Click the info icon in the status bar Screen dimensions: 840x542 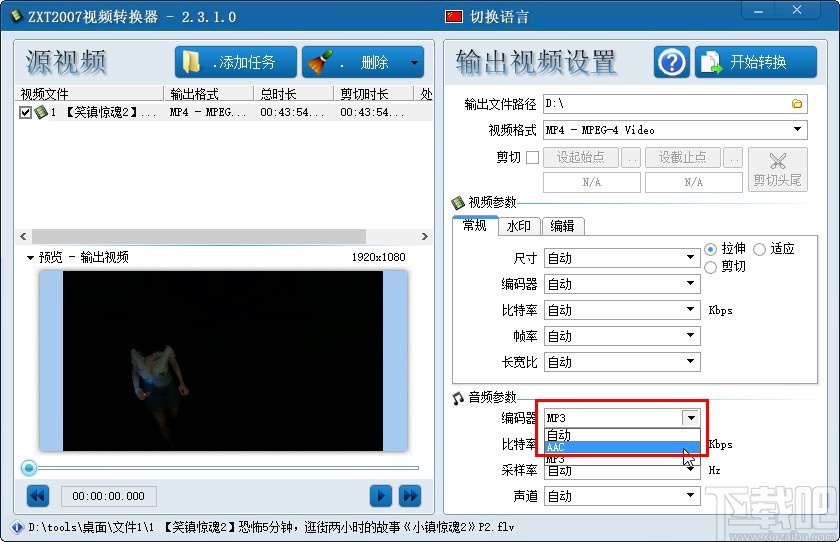click(x=17, y=528)
